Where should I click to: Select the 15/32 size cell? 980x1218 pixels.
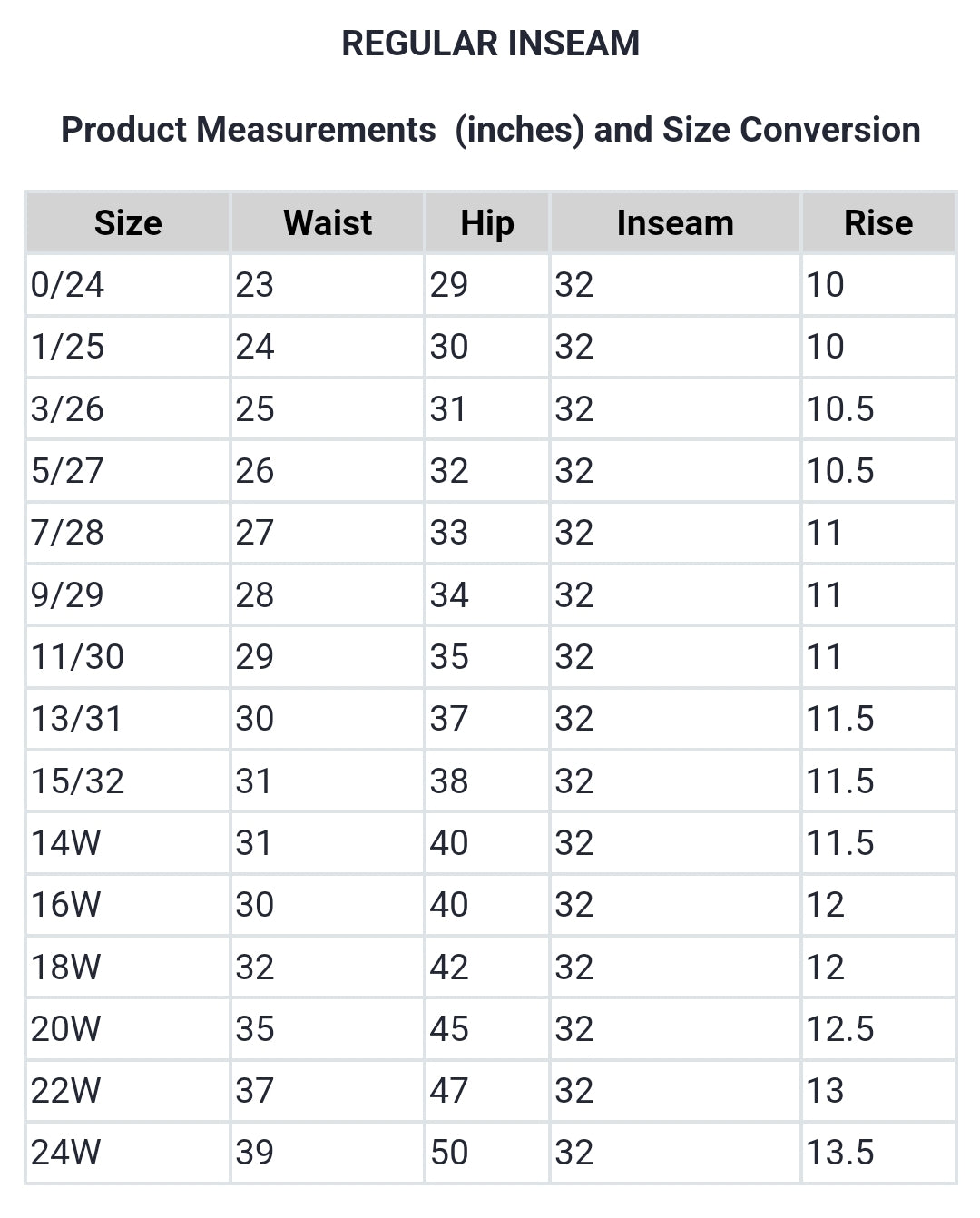point(78,781)
